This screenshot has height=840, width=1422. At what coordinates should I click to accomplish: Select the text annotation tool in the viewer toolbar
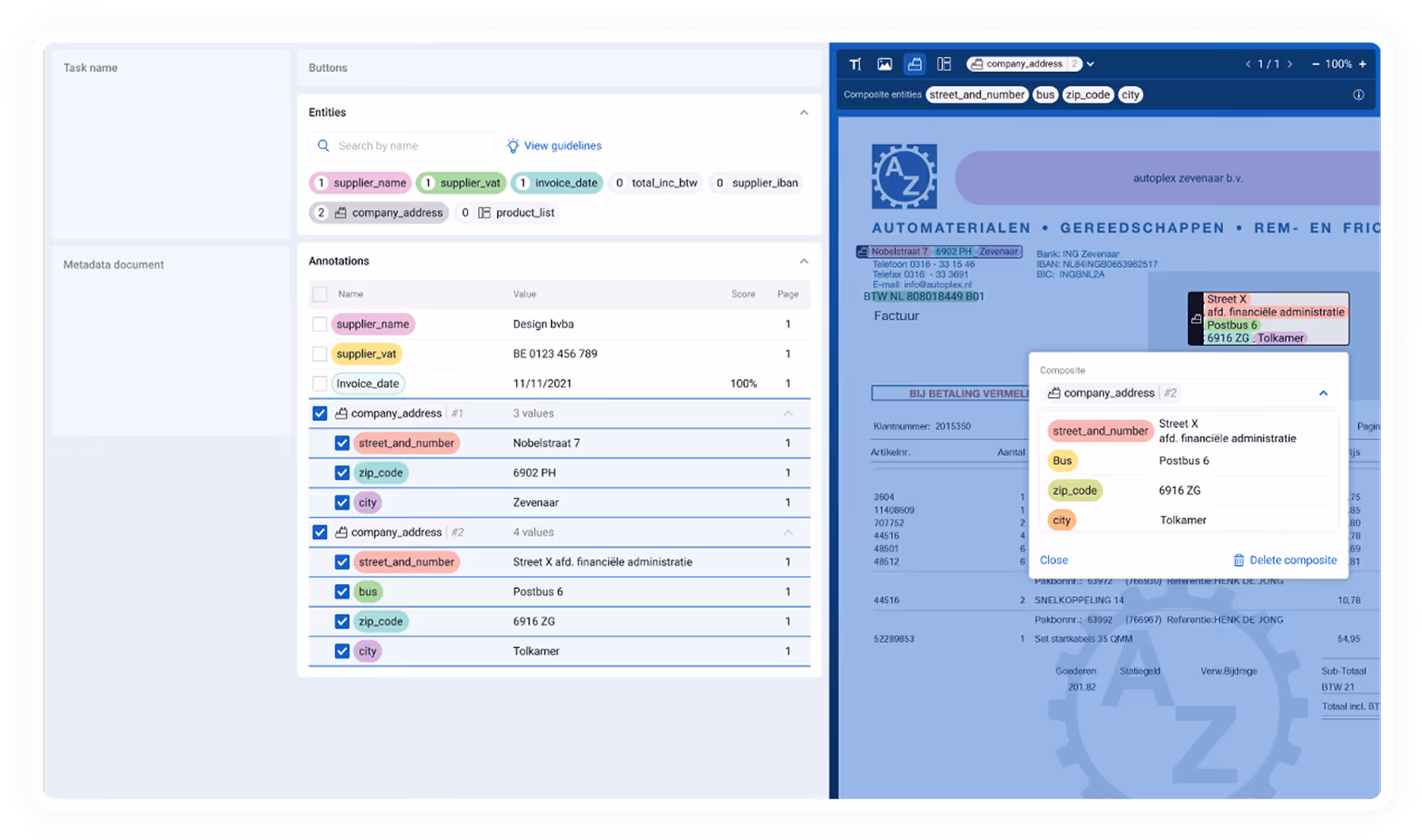click(855, 63)
